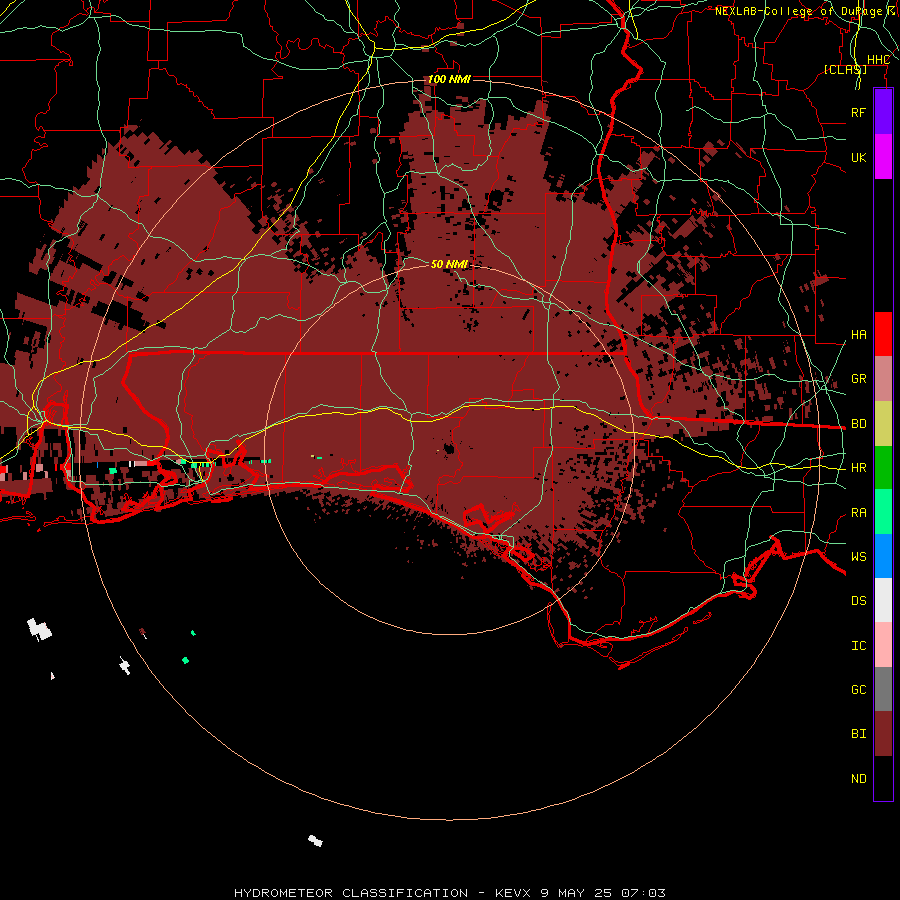Click the NEXLAB-College of DuPage credit text
900x900 pixels.
(x=798, y=11)
